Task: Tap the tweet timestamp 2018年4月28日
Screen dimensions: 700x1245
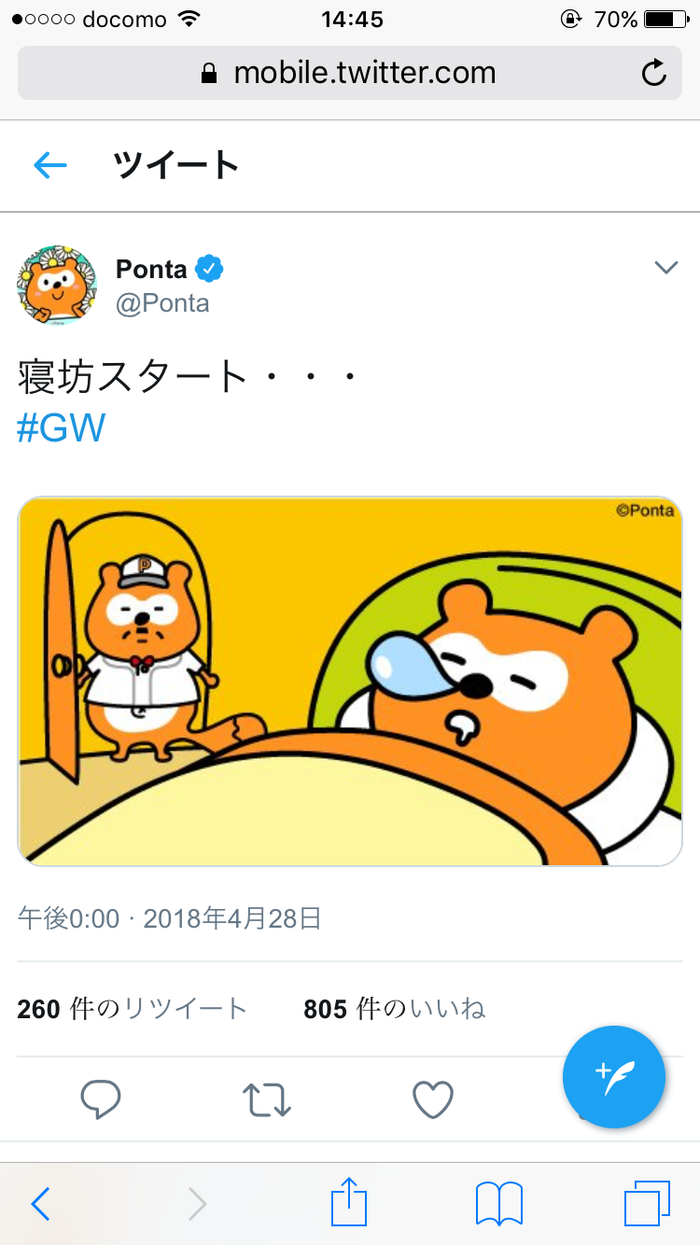Action: pyautogui.click(x=233, y=918)
